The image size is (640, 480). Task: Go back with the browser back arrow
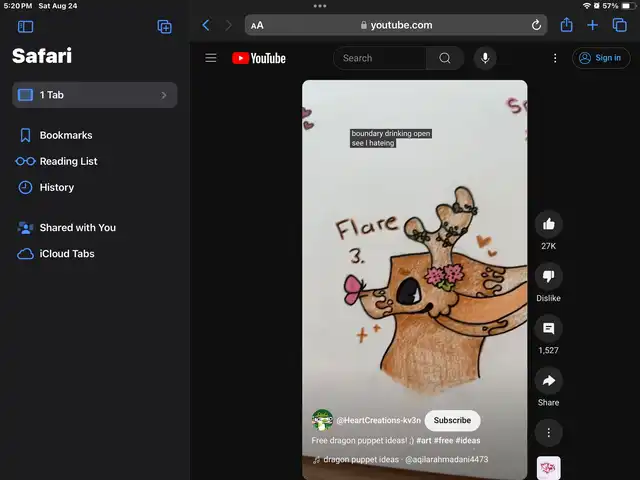[206, 25]
